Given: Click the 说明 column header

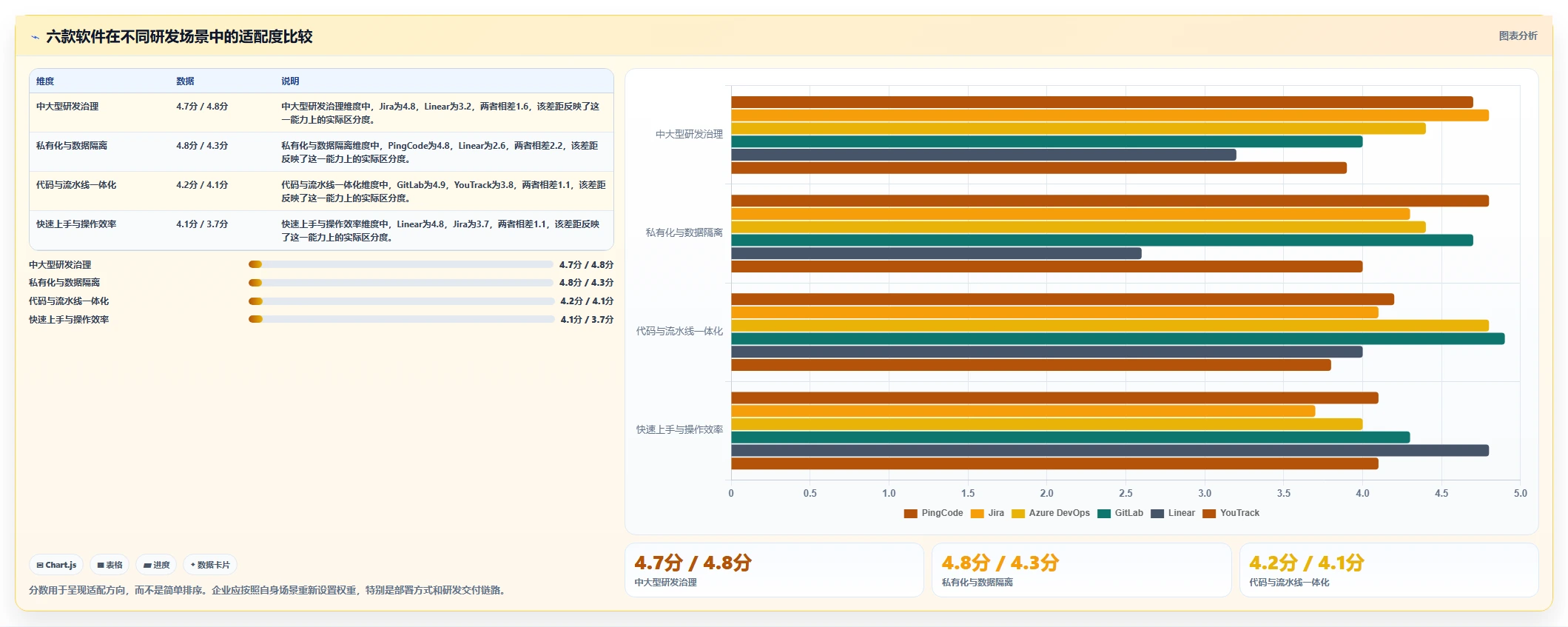Looking at the screenshot, I should pyautogui.click(x=290, y=81).
